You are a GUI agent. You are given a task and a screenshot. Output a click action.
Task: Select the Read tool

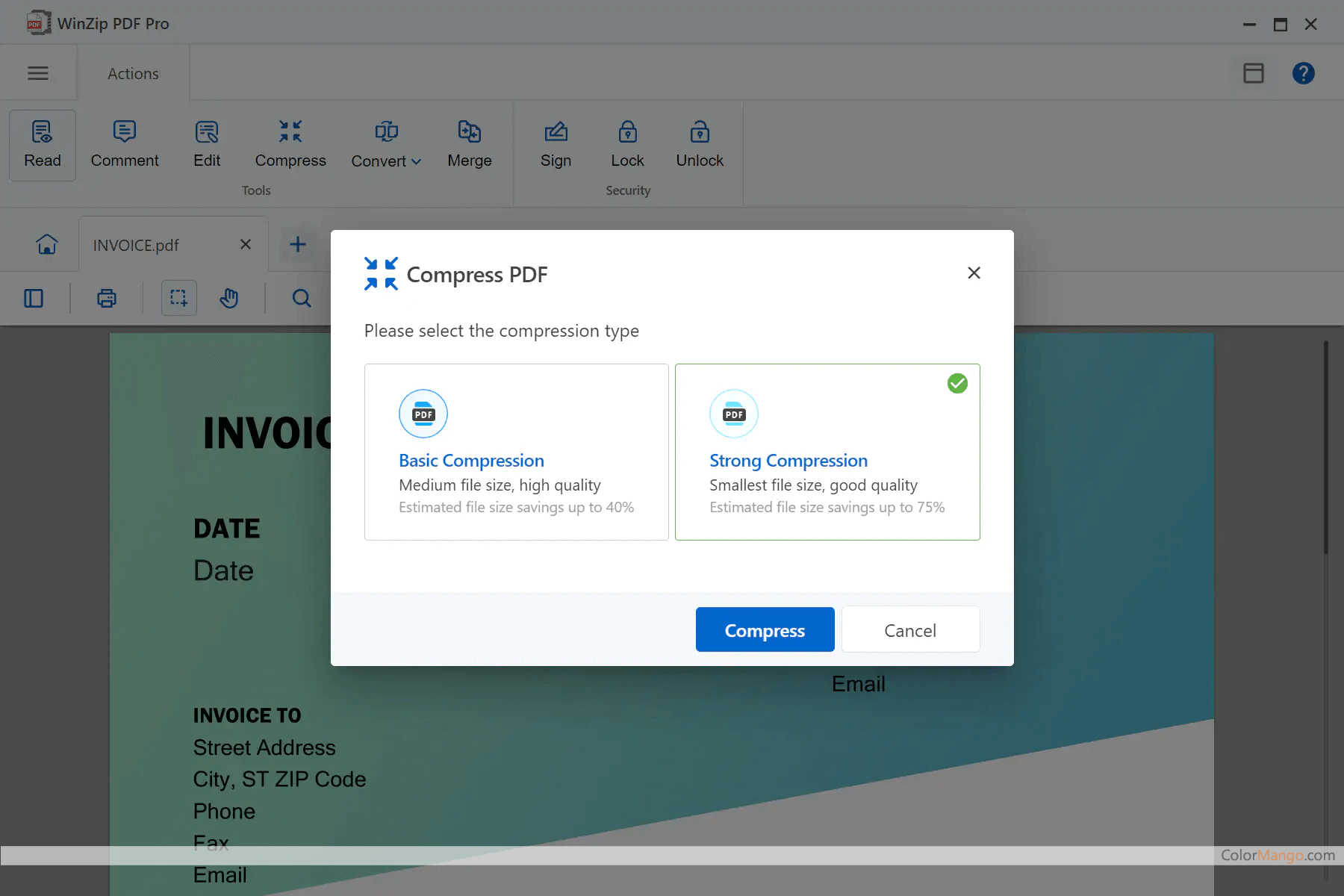[42, 145]
